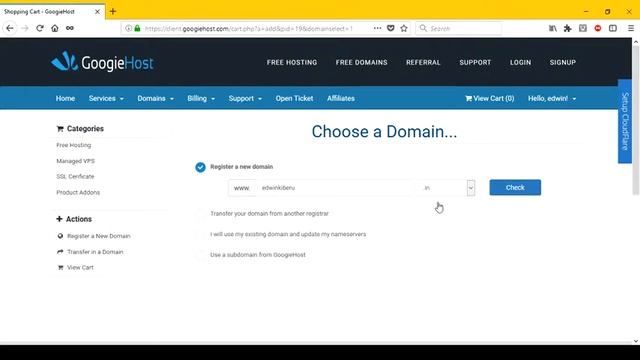Click Open Ticket link
Screen dimensions: 640x360
(294, 98)
